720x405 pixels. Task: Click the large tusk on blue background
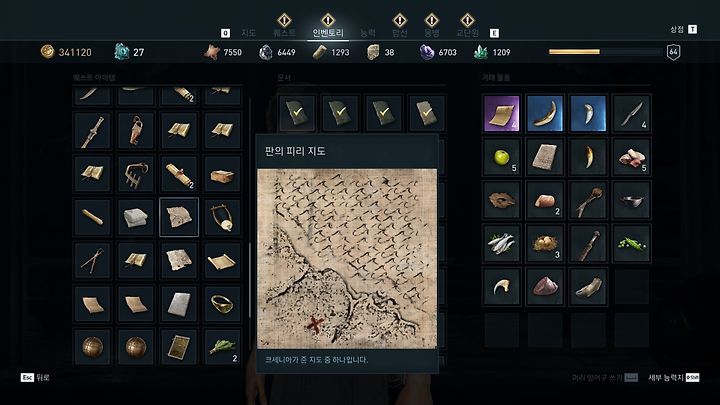tap(545, 113)
